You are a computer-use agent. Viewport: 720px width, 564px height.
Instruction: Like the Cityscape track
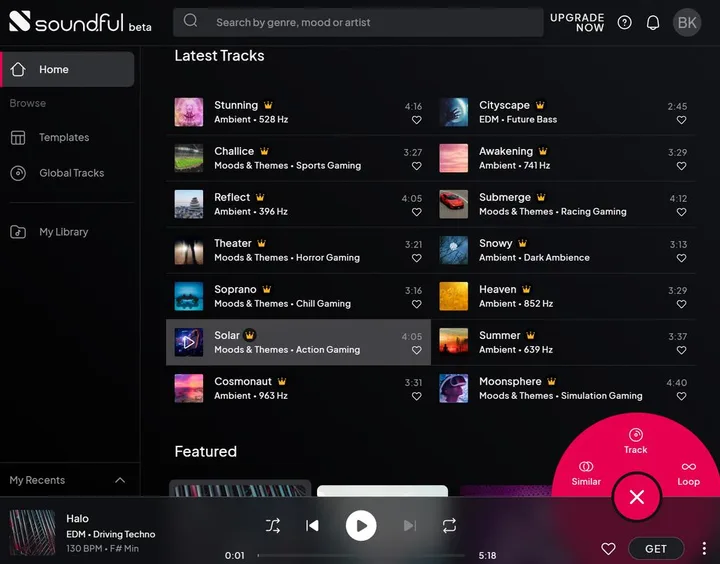coord(681,120)
